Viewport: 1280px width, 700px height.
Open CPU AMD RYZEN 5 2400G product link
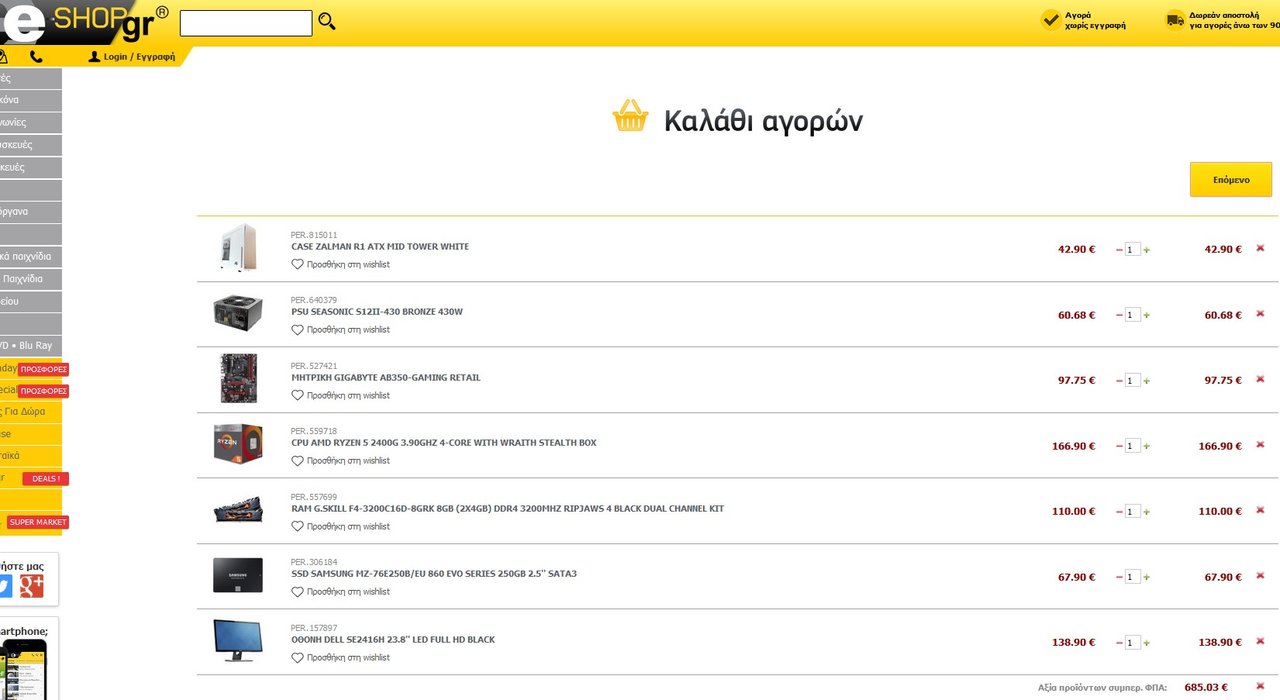point(444,443)
